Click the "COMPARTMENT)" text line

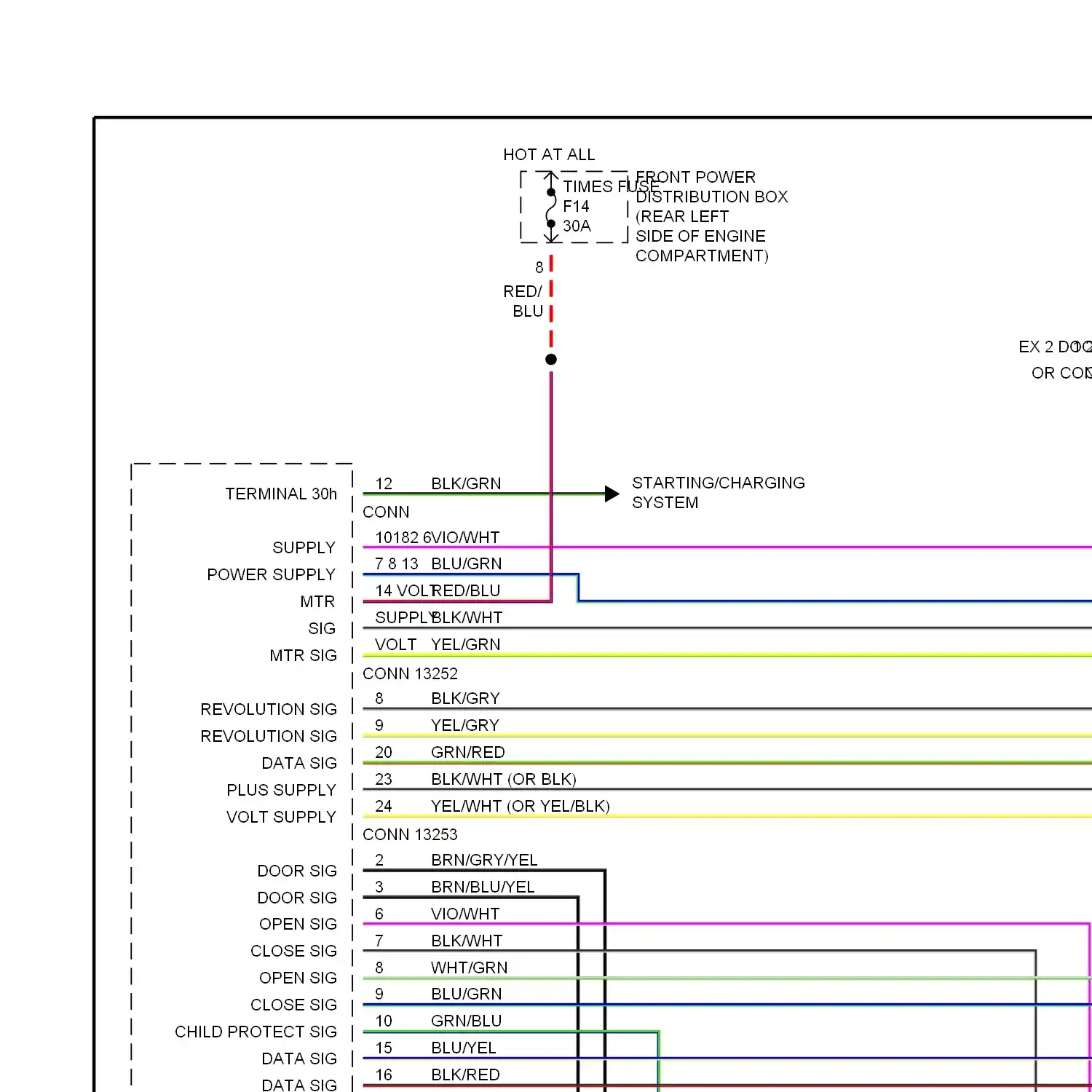point(702,256)
